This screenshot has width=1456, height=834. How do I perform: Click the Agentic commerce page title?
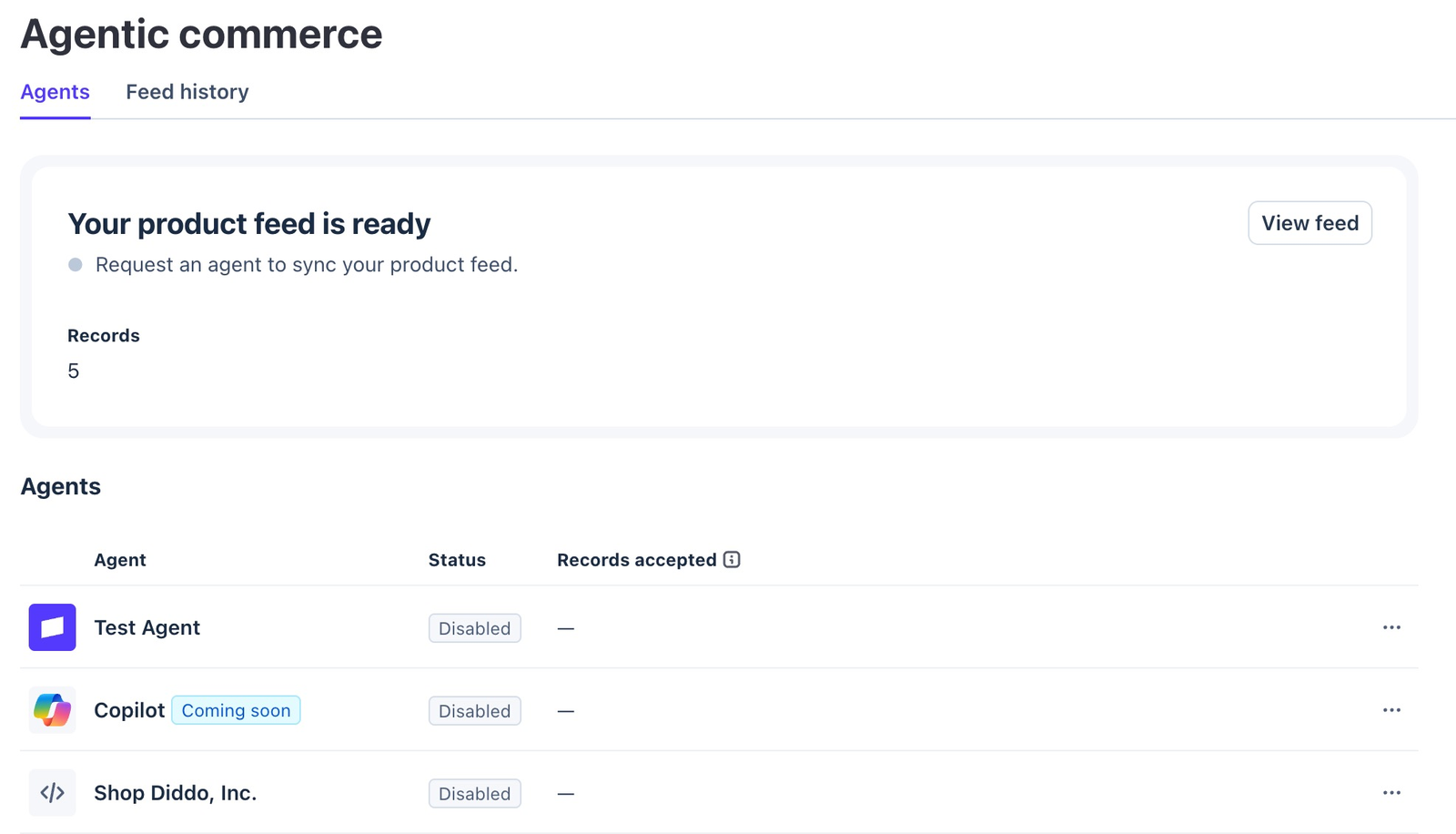tap(201, 35)
